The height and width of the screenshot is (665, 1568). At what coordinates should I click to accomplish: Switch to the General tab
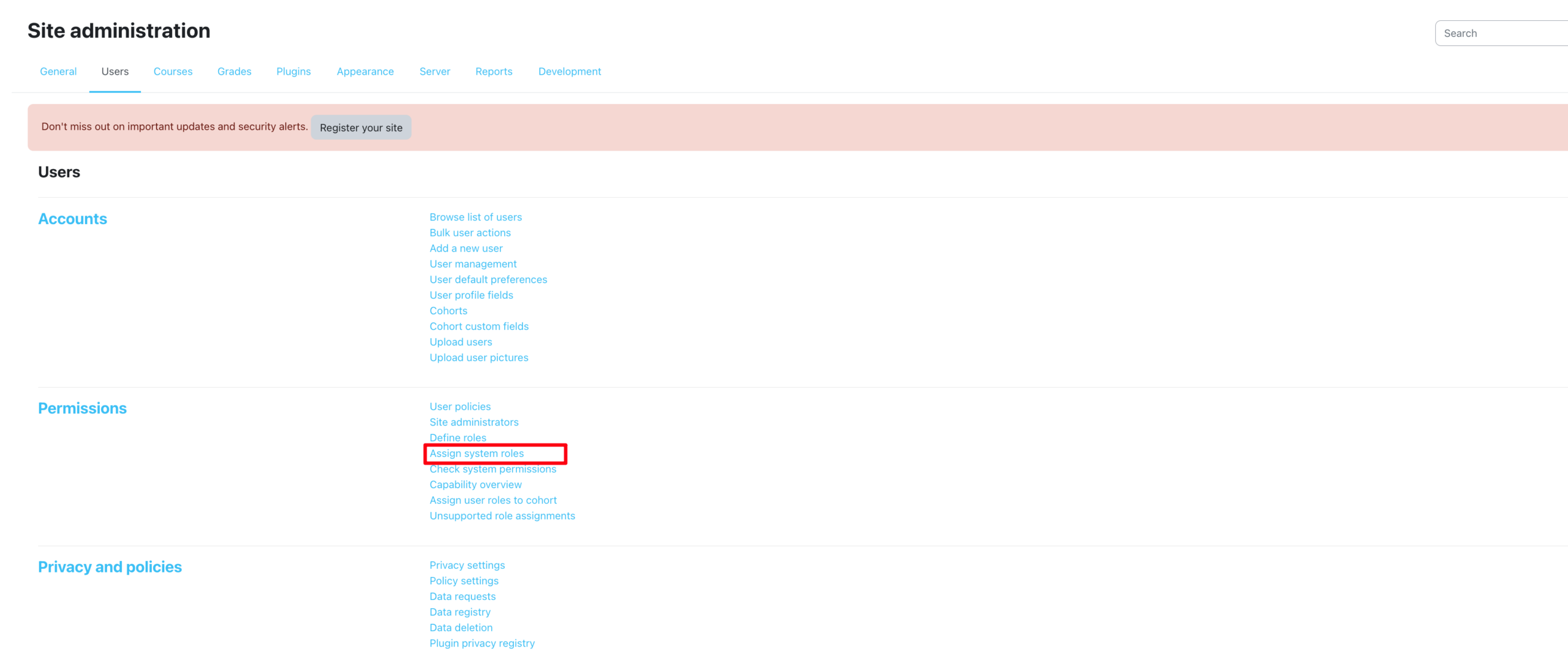(x=58, y=72)
